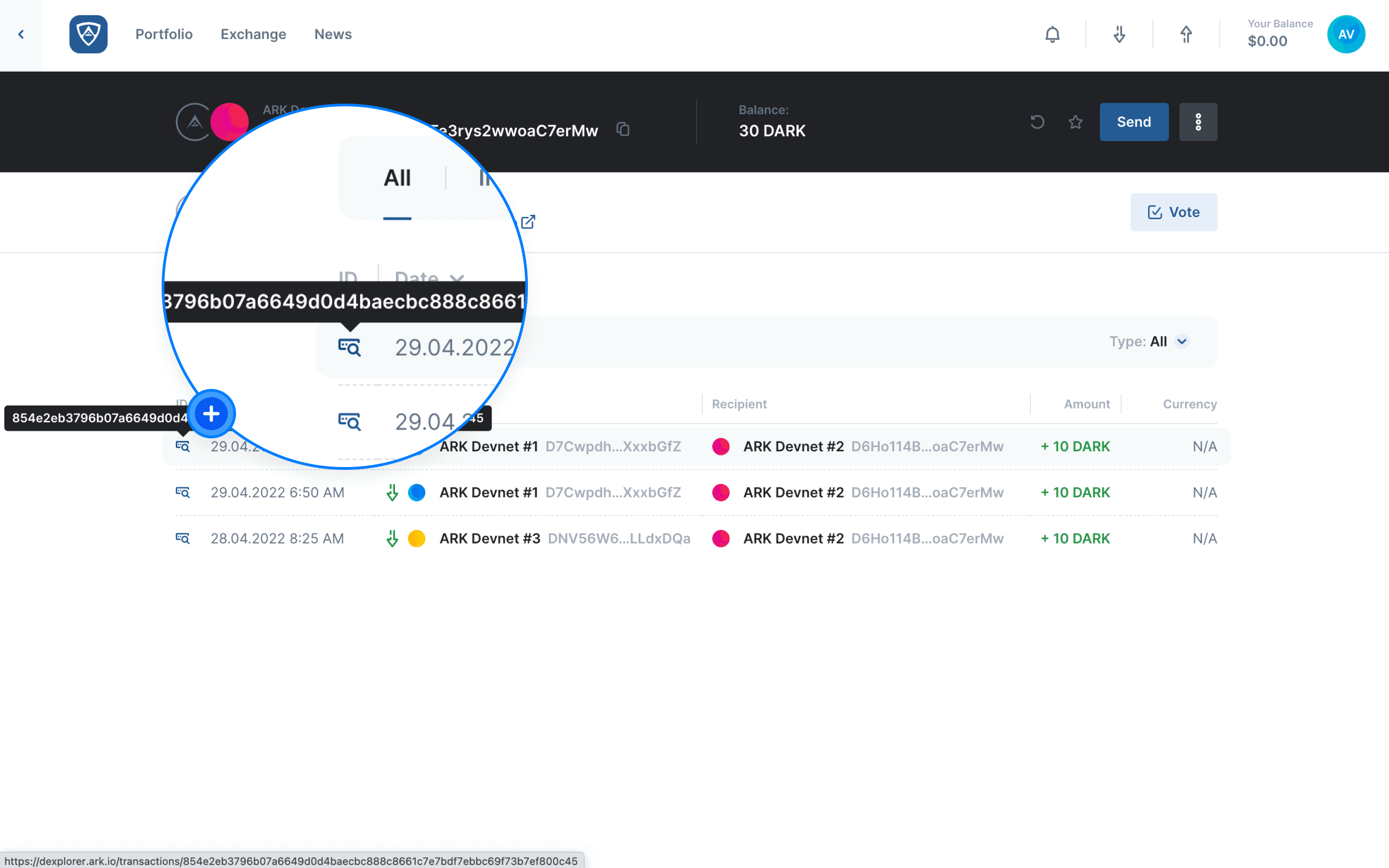Click received arrow icon in 8:25 AM row
The image size is (1389, 868).
[392, 539]
